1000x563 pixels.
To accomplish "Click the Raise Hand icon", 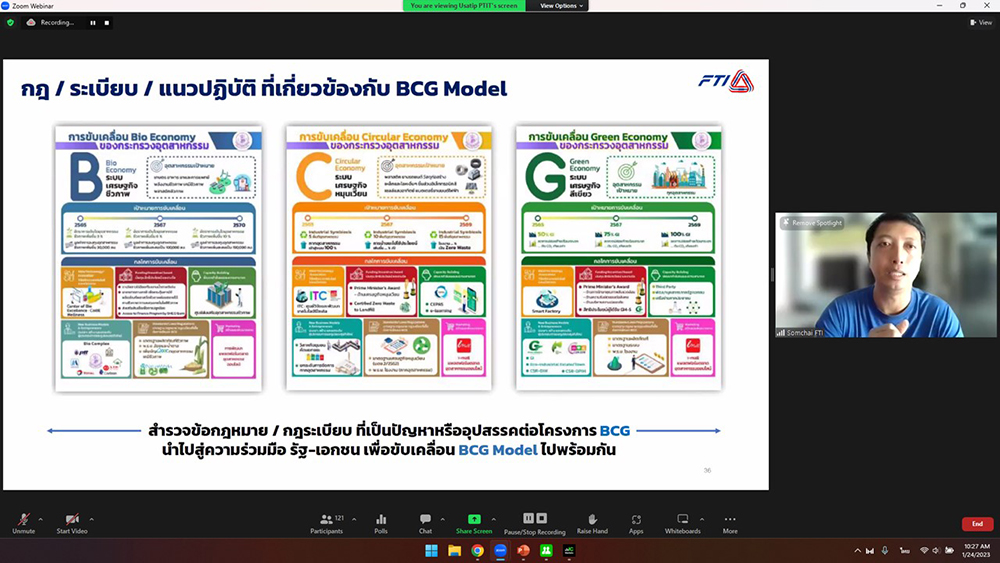I will 593,521.
